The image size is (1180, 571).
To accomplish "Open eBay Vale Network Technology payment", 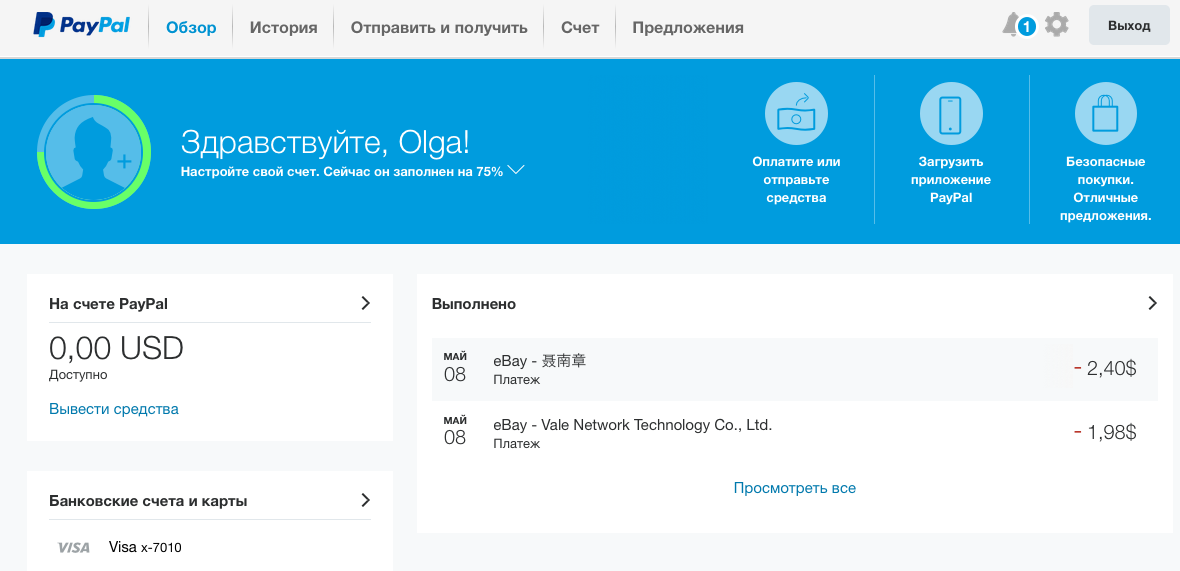I will [795, 433].
